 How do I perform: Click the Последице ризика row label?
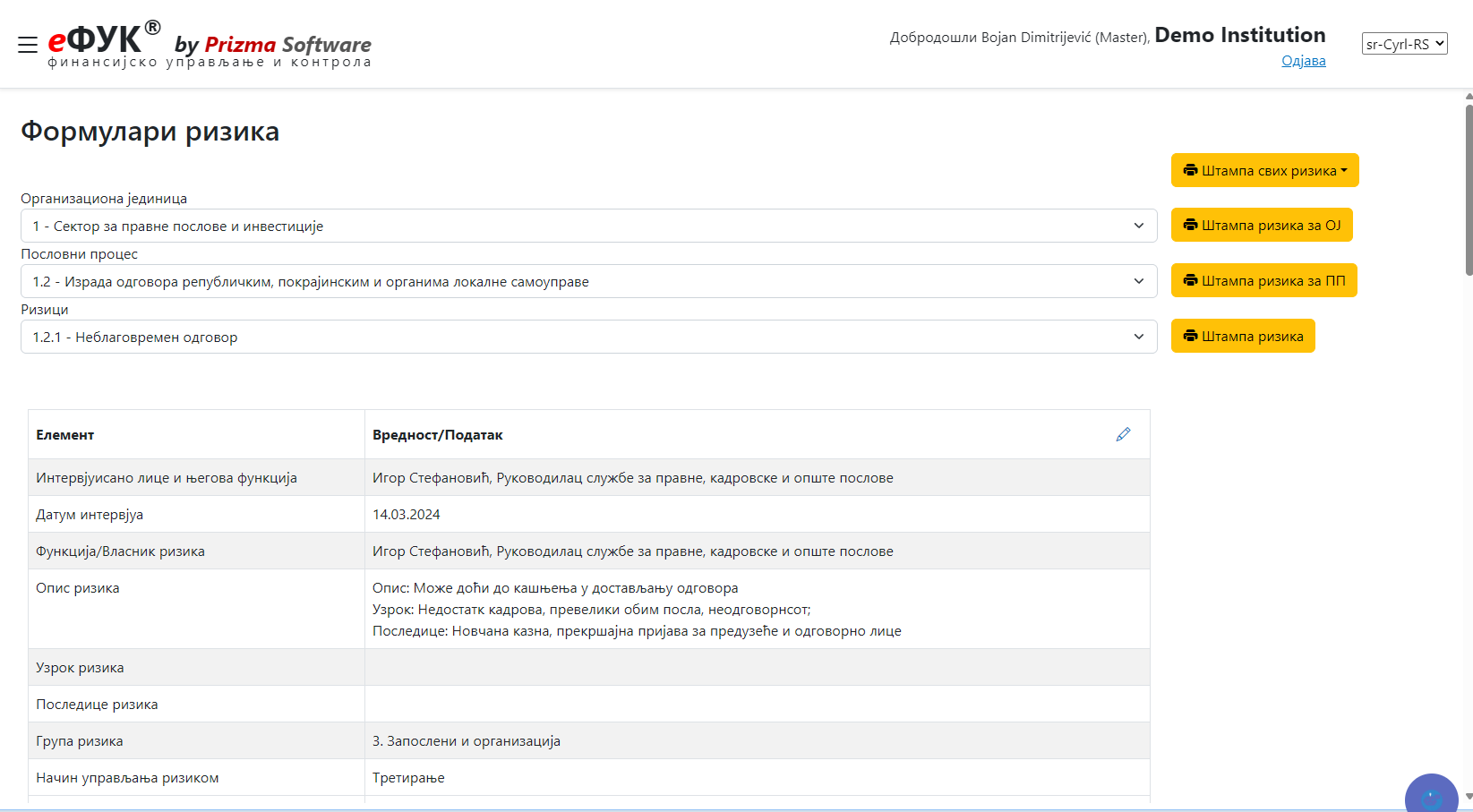tap(97, 704)
